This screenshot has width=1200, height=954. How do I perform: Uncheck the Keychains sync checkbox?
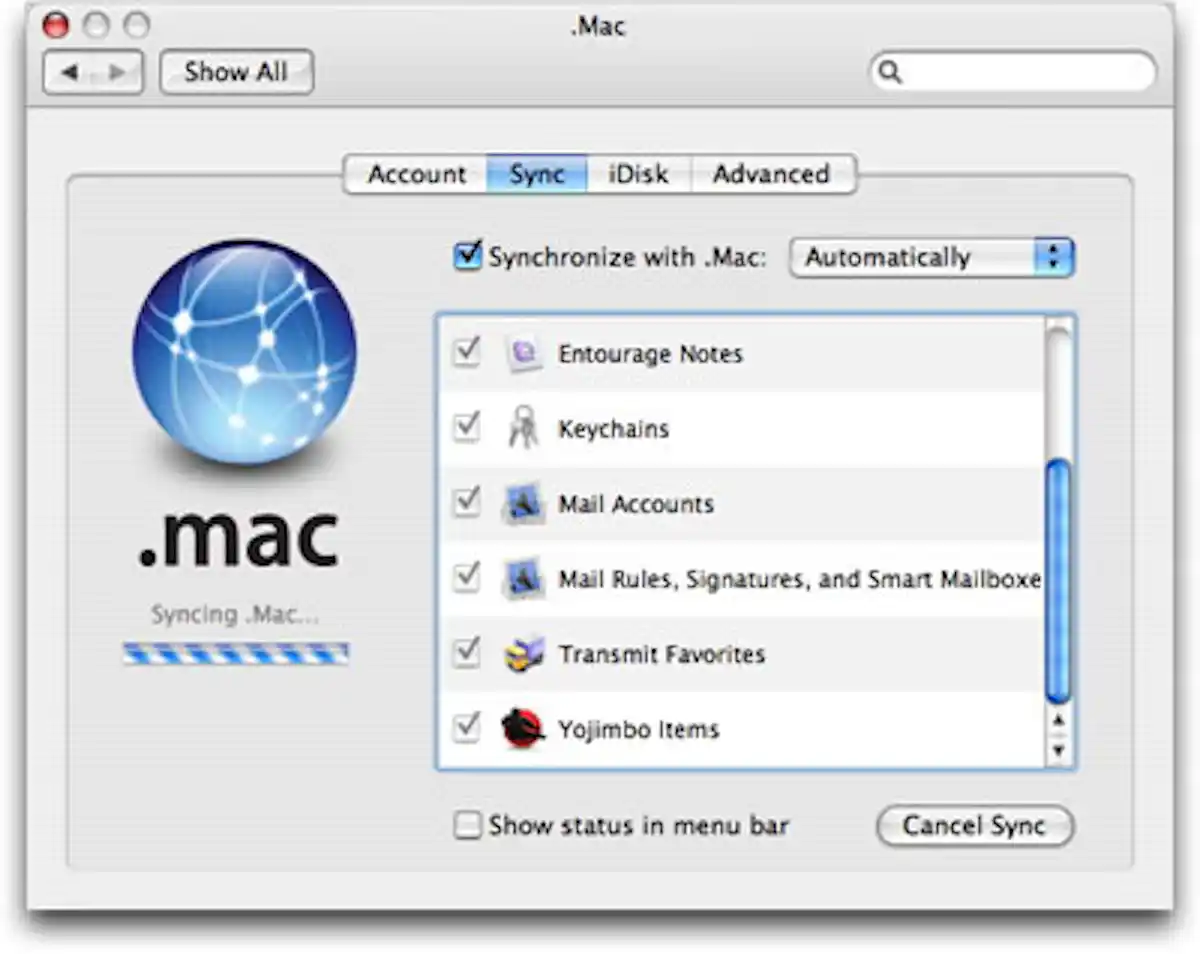coord(465,427)
